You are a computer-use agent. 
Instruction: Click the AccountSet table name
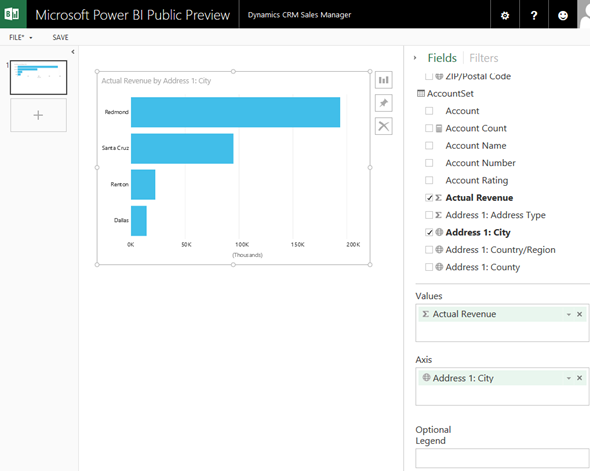[450, 93]
